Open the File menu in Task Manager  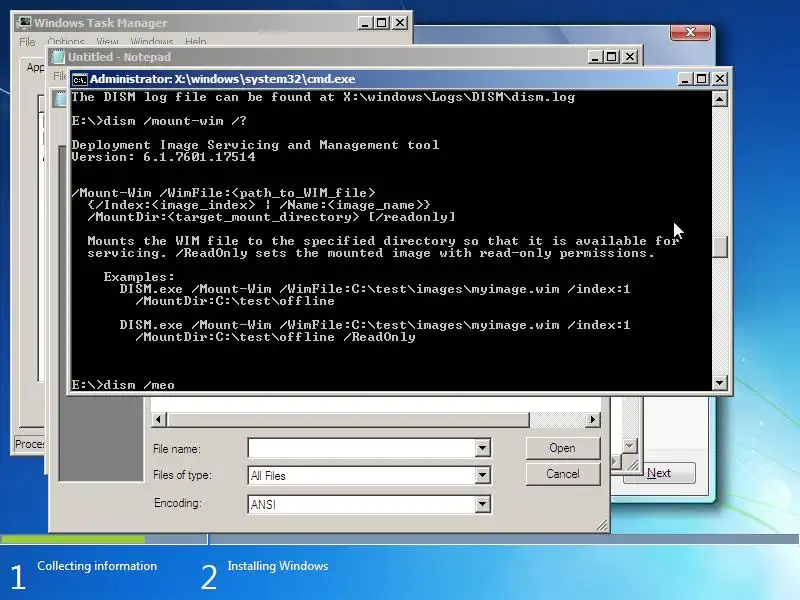coord(27,41)
